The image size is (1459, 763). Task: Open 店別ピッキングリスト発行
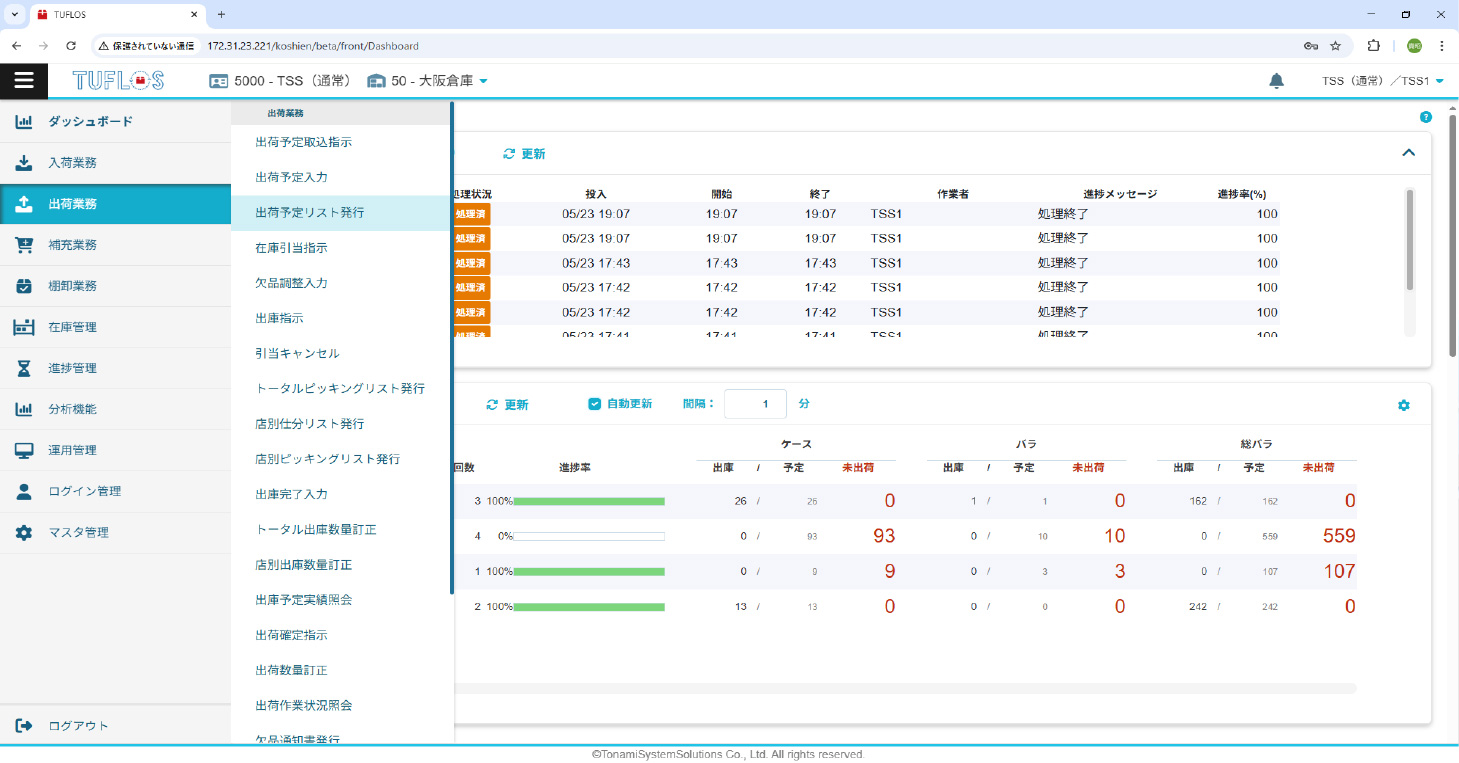pyautogui.click(x=328, y=459)
